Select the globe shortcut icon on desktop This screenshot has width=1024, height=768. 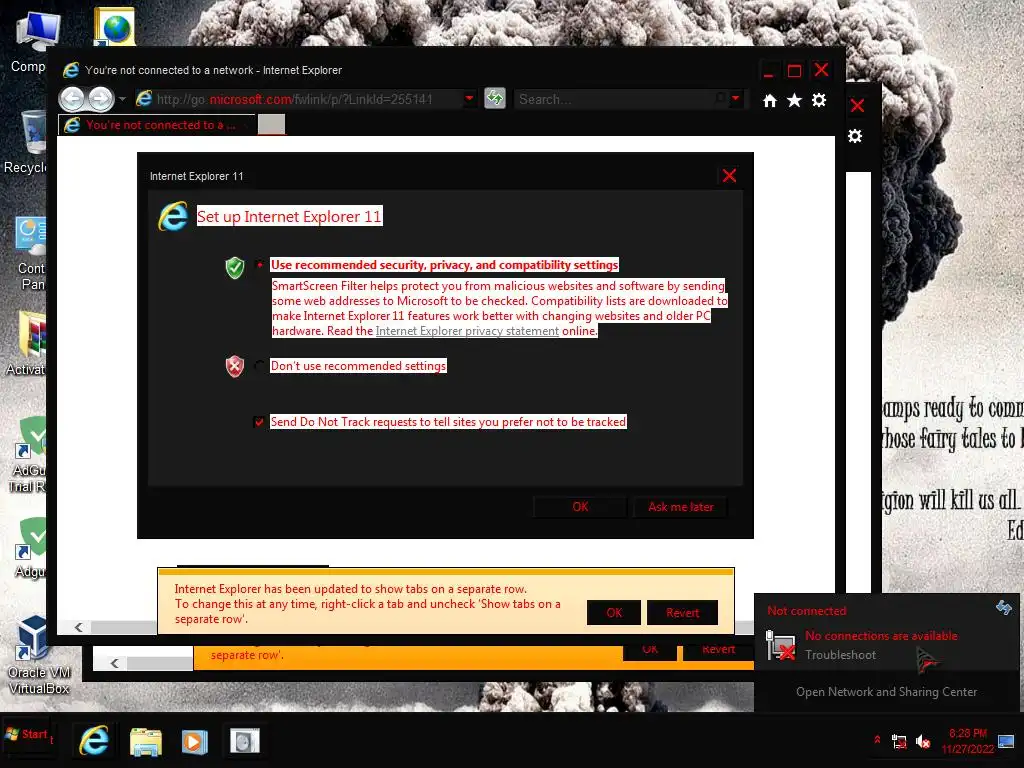tap(114, 26)
